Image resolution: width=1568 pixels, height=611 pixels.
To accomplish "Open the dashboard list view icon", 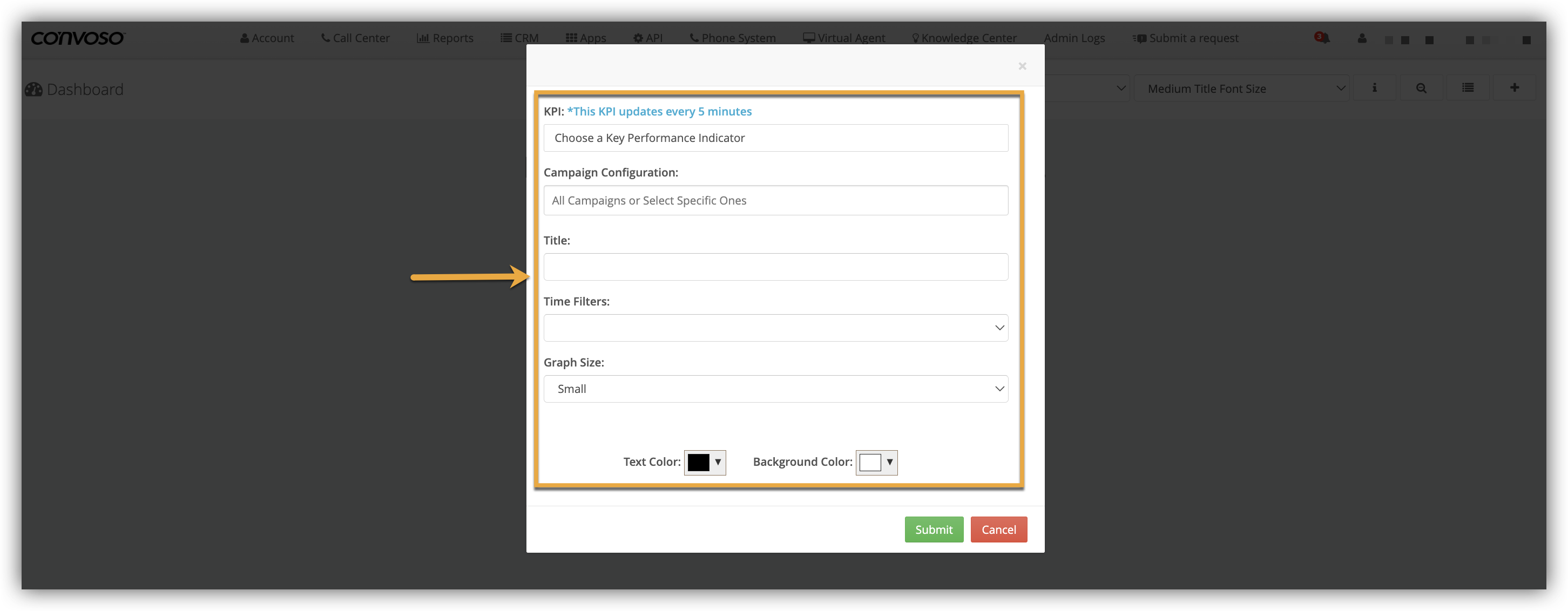I will [1468, 88].
